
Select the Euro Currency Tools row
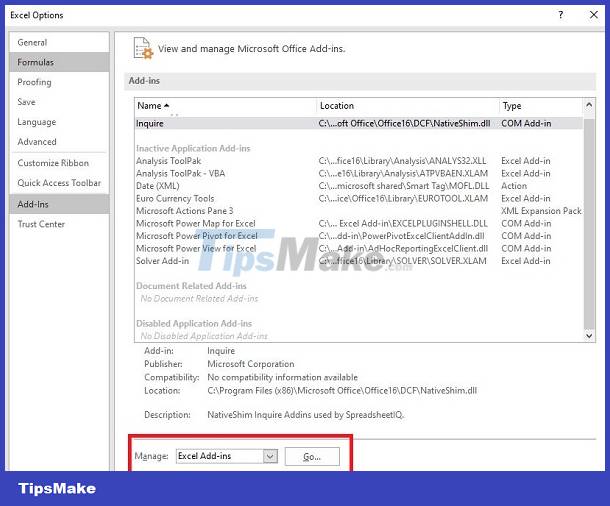pos(359,198)
